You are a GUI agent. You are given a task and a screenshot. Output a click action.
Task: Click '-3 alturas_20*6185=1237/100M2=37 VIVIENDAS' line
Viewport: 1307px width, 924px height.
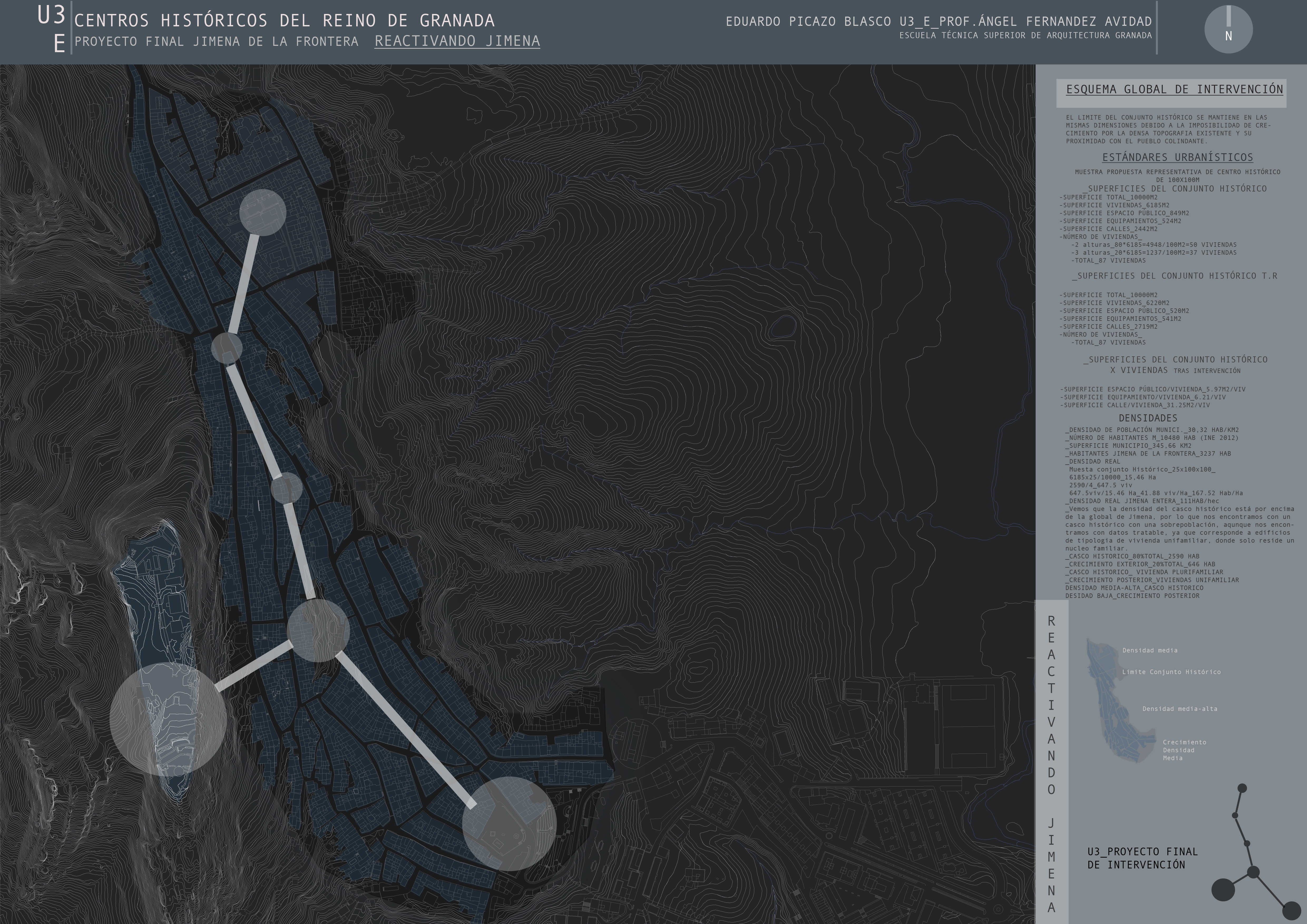coord(1153,253)
